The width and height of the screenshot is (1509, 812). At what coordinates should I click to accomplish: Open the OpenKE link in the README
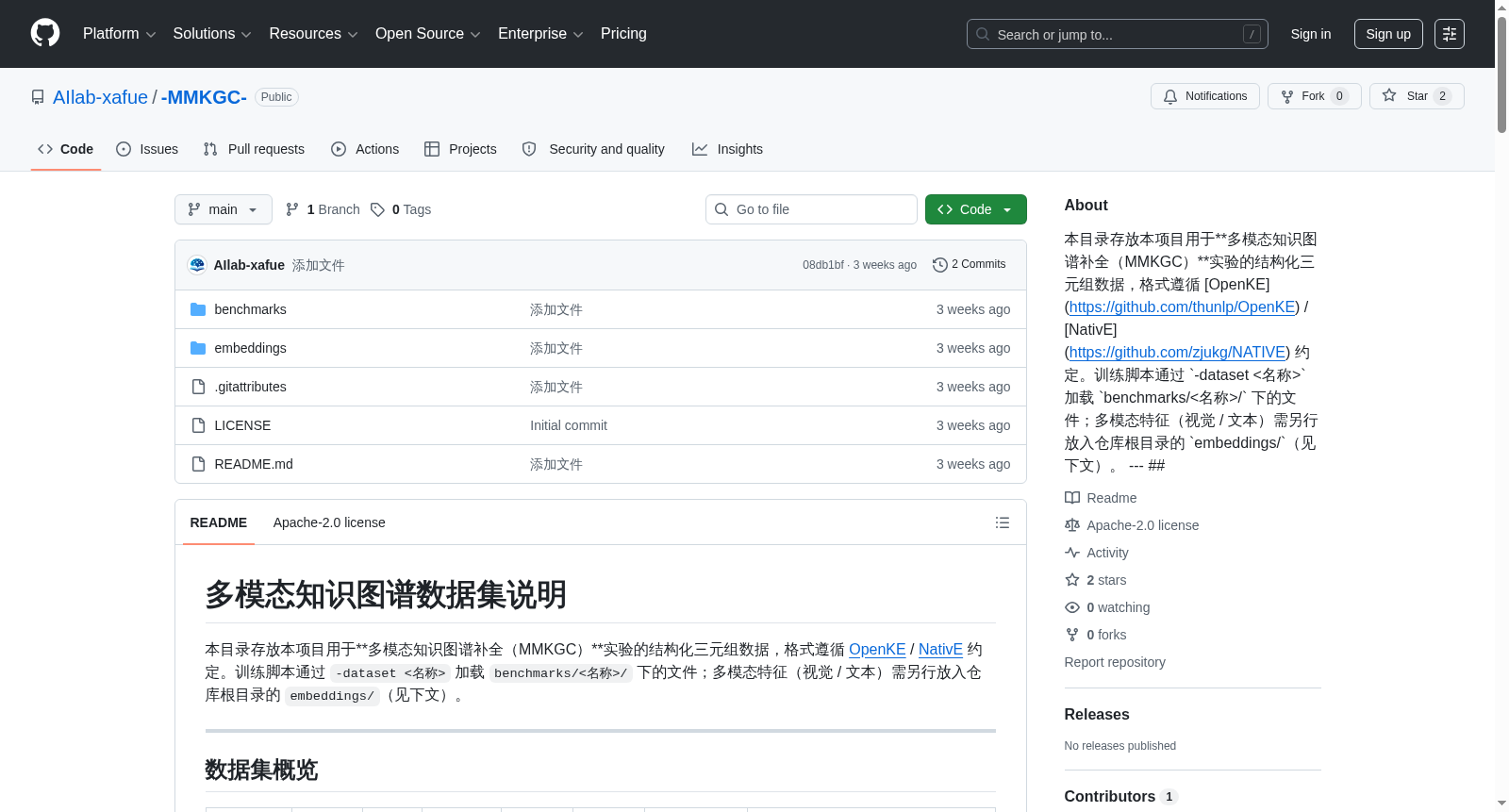tap(877, 649)
